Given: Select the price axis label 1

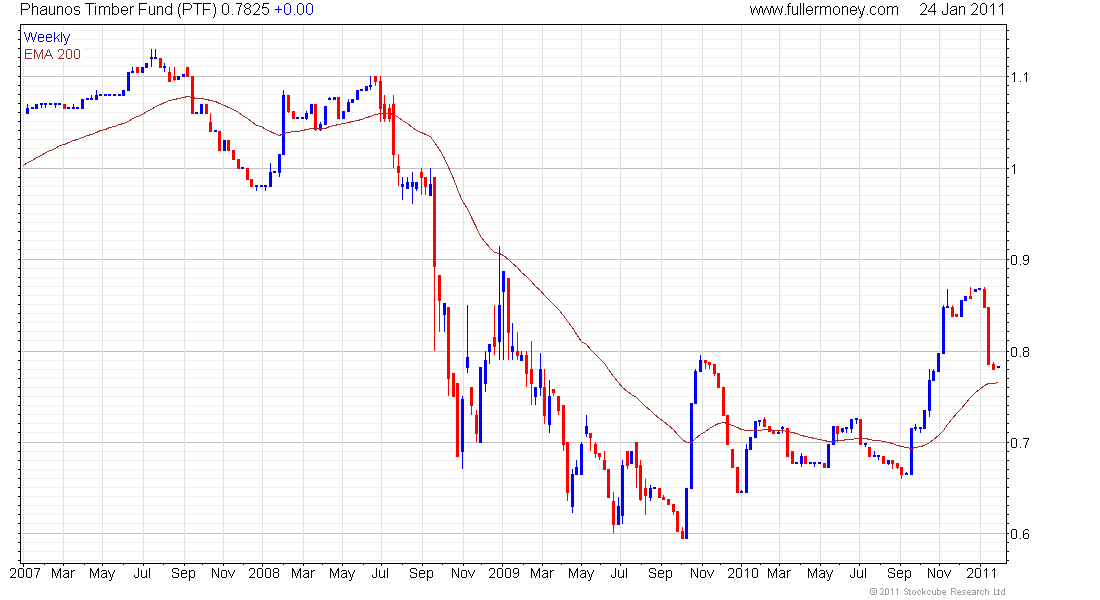Looking at the screenshot, I should [1013, 169].
